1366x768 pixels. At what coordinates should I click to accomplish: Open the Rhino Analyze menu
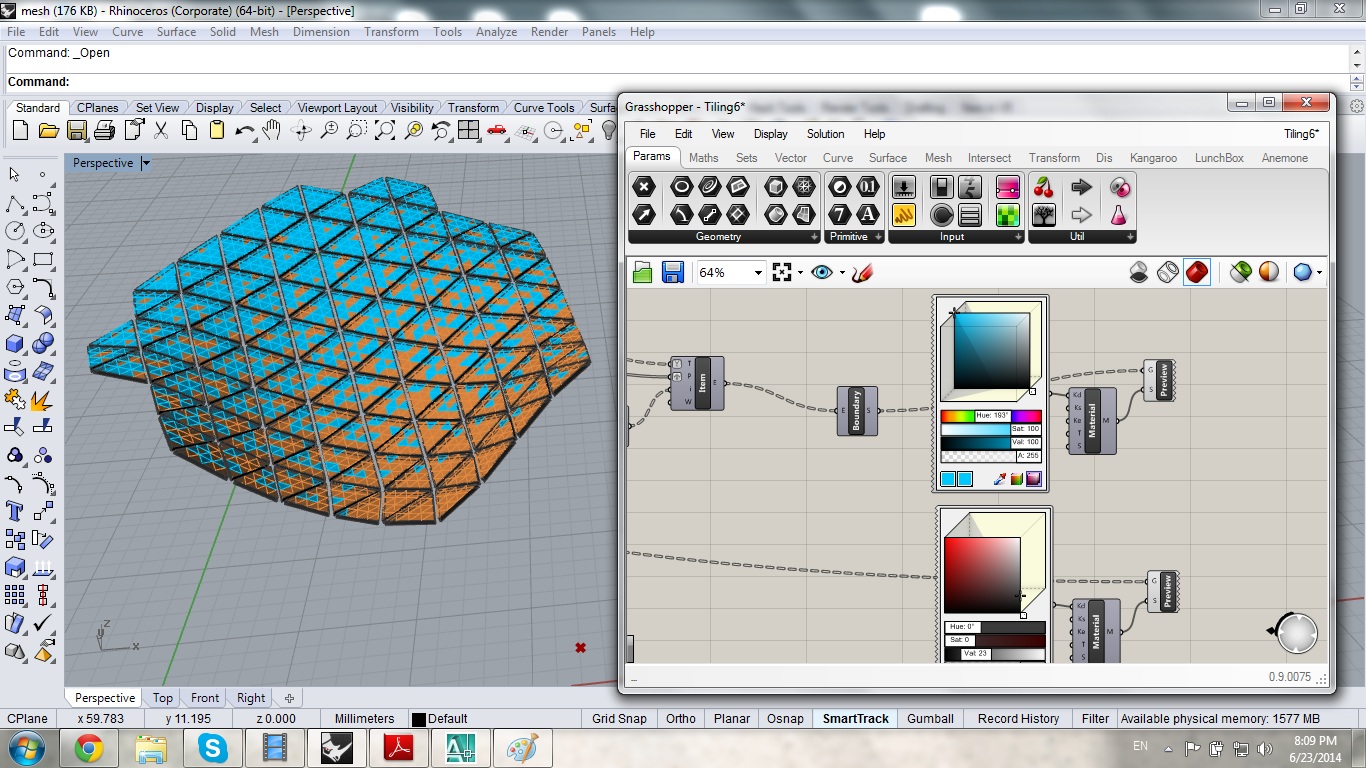496,32
